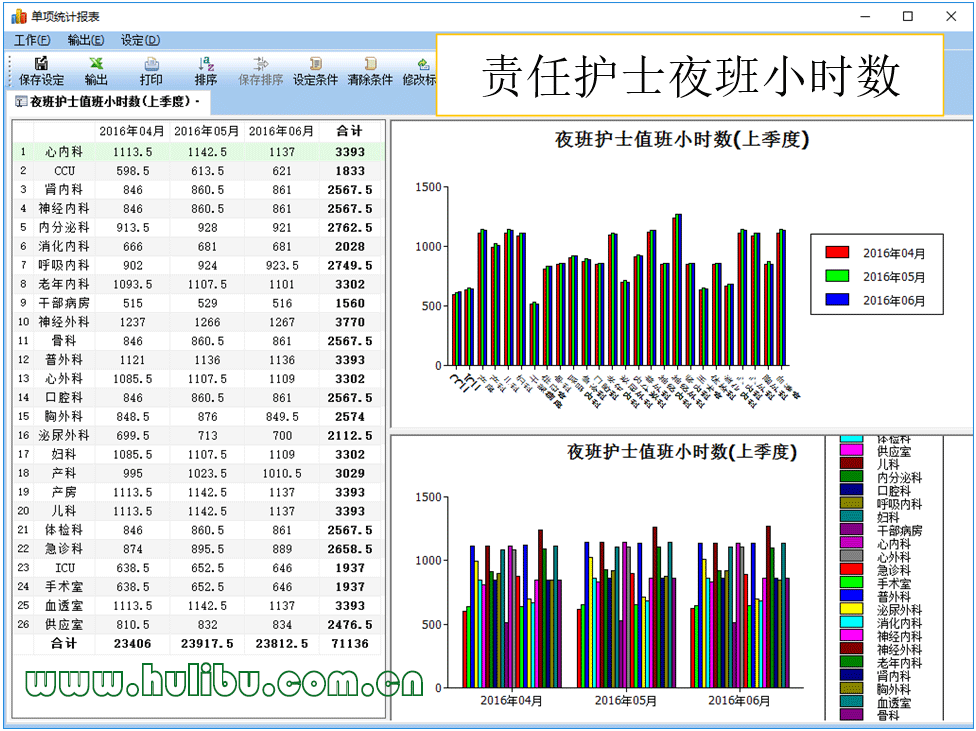Open the 工作(F) menu

(32, 40)
